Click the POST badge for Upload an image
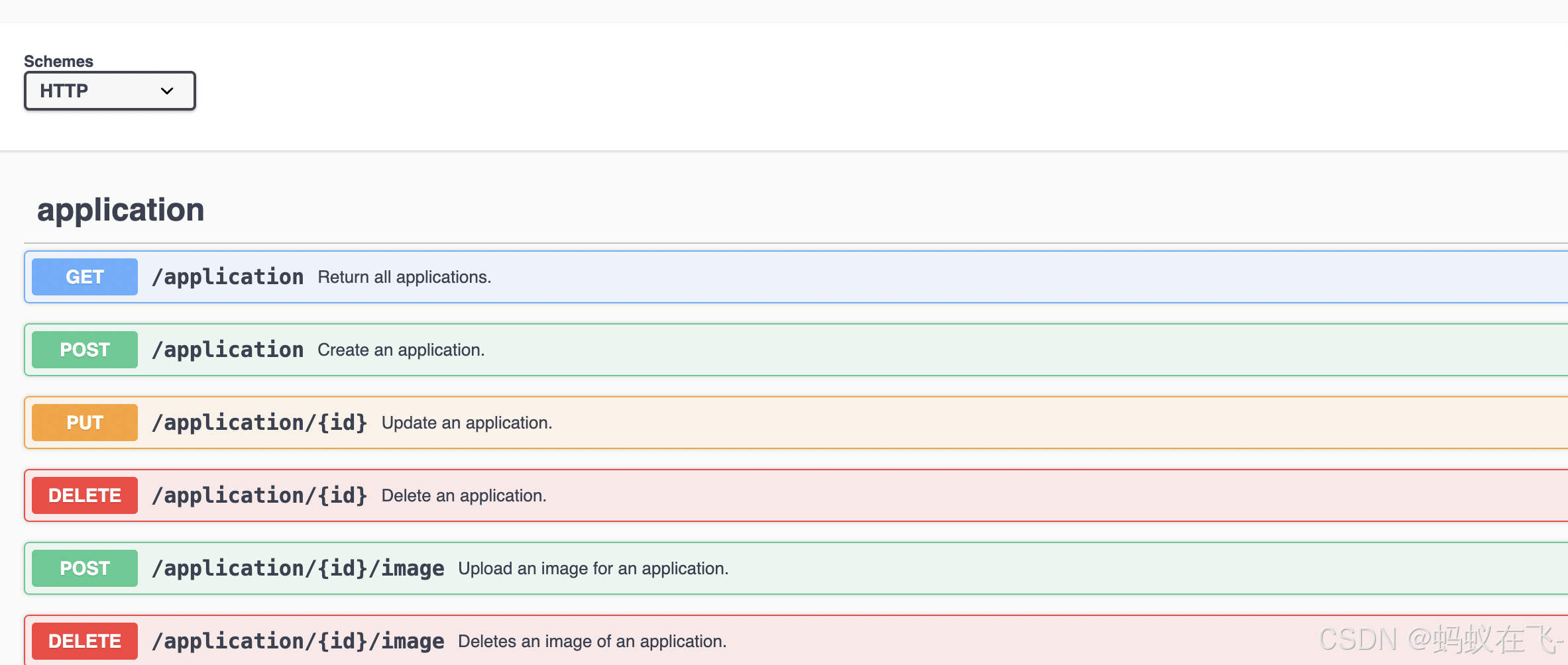Image resolution: width=1568 pixels, height=665 pixels. (85, 568)
